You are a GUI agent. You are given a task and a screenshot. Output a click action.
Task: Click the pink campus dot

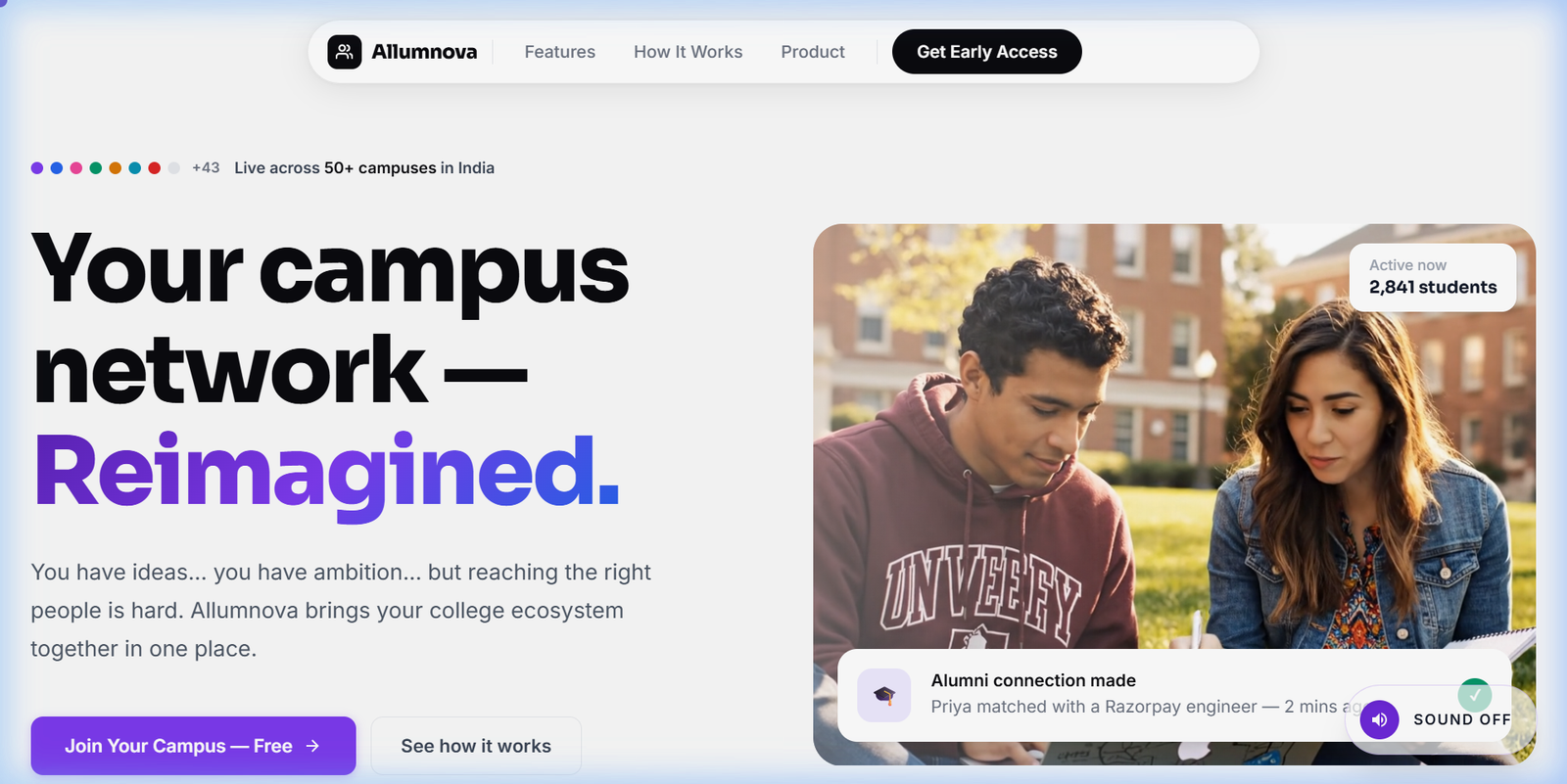click(76, 168)
